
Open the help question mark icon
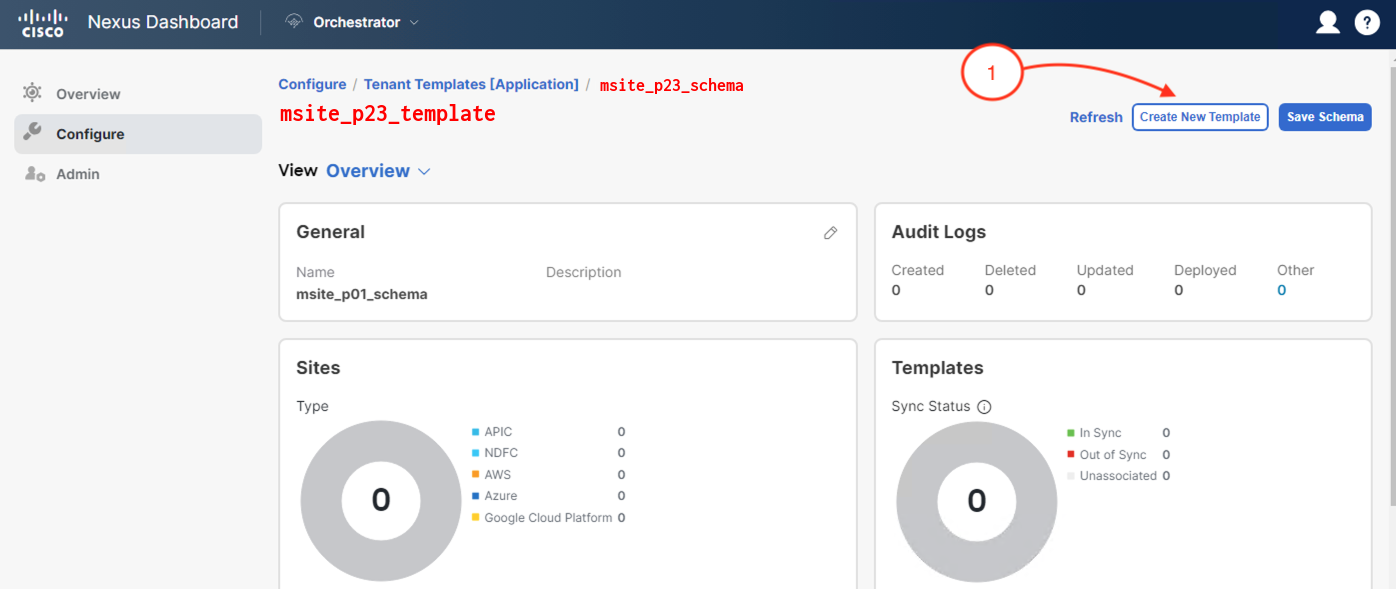(x=1367, y=22)
